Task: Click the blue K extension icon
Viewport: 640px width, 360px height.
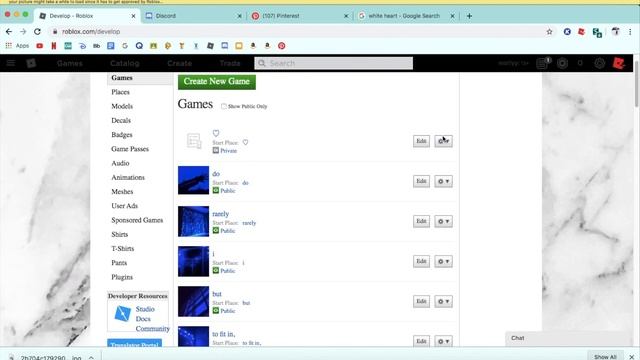Action: pos(567,31)
